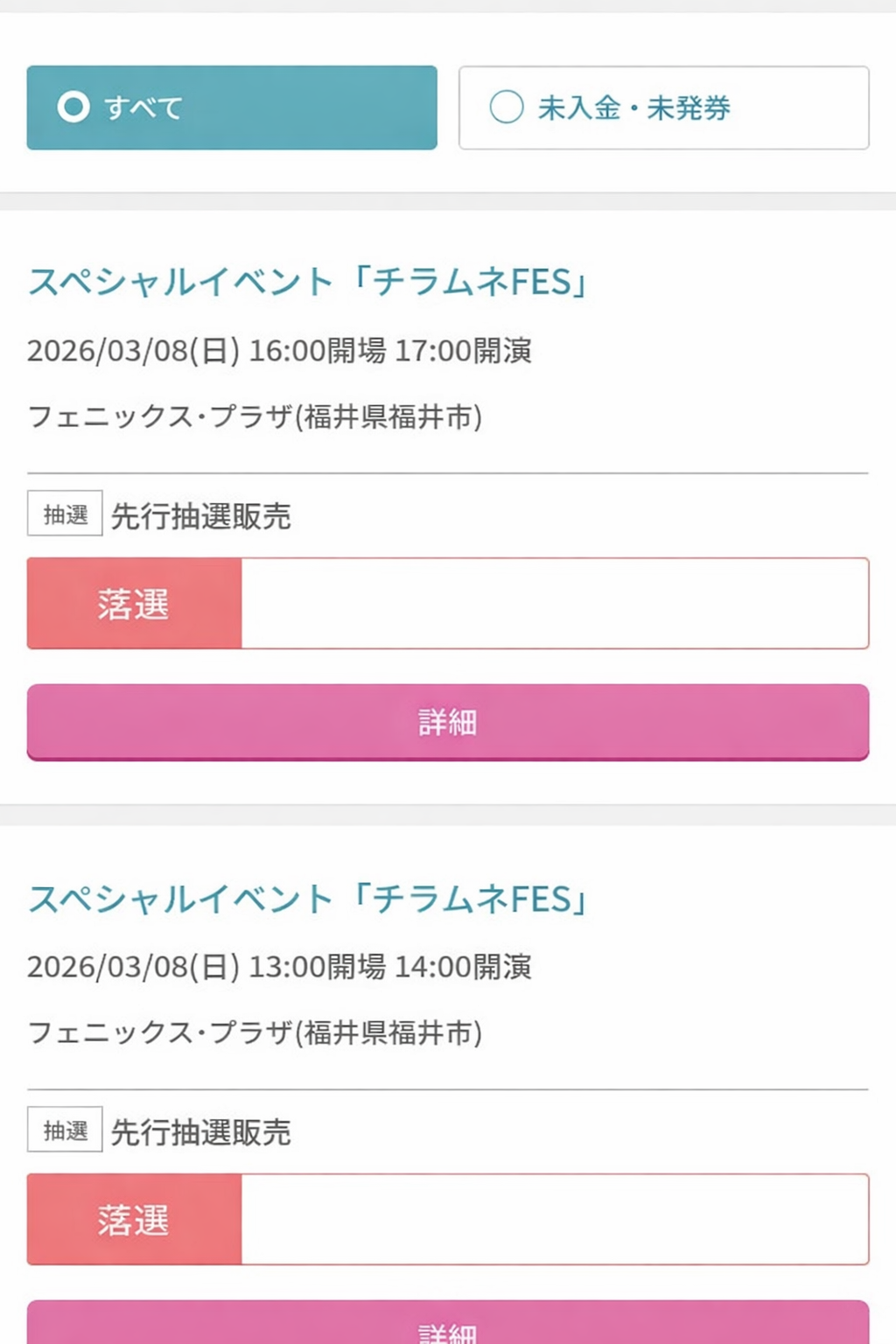Image resolution: width=896 pixels, height=1344 pixels.
Task: Select the すべて filter option
Action: (x=232, y=108)
